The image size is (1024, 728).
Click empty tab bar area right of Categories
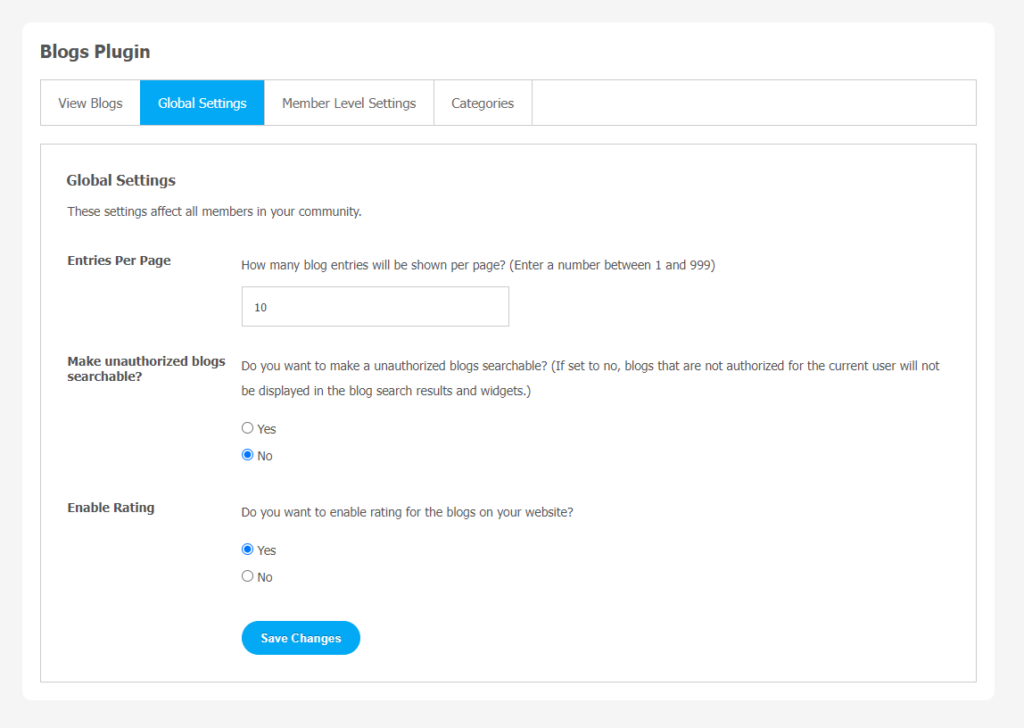(x=754, y=103)
